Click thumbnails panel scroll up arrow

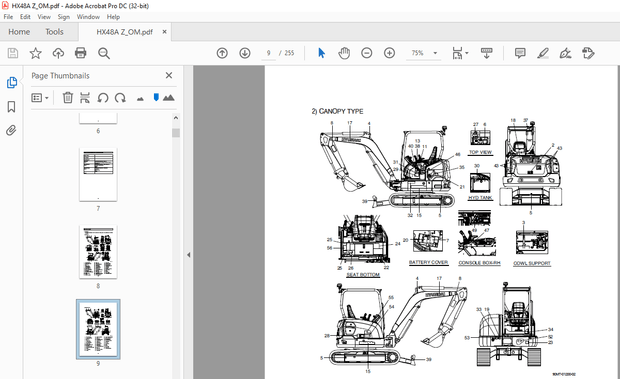click(176, 118)
